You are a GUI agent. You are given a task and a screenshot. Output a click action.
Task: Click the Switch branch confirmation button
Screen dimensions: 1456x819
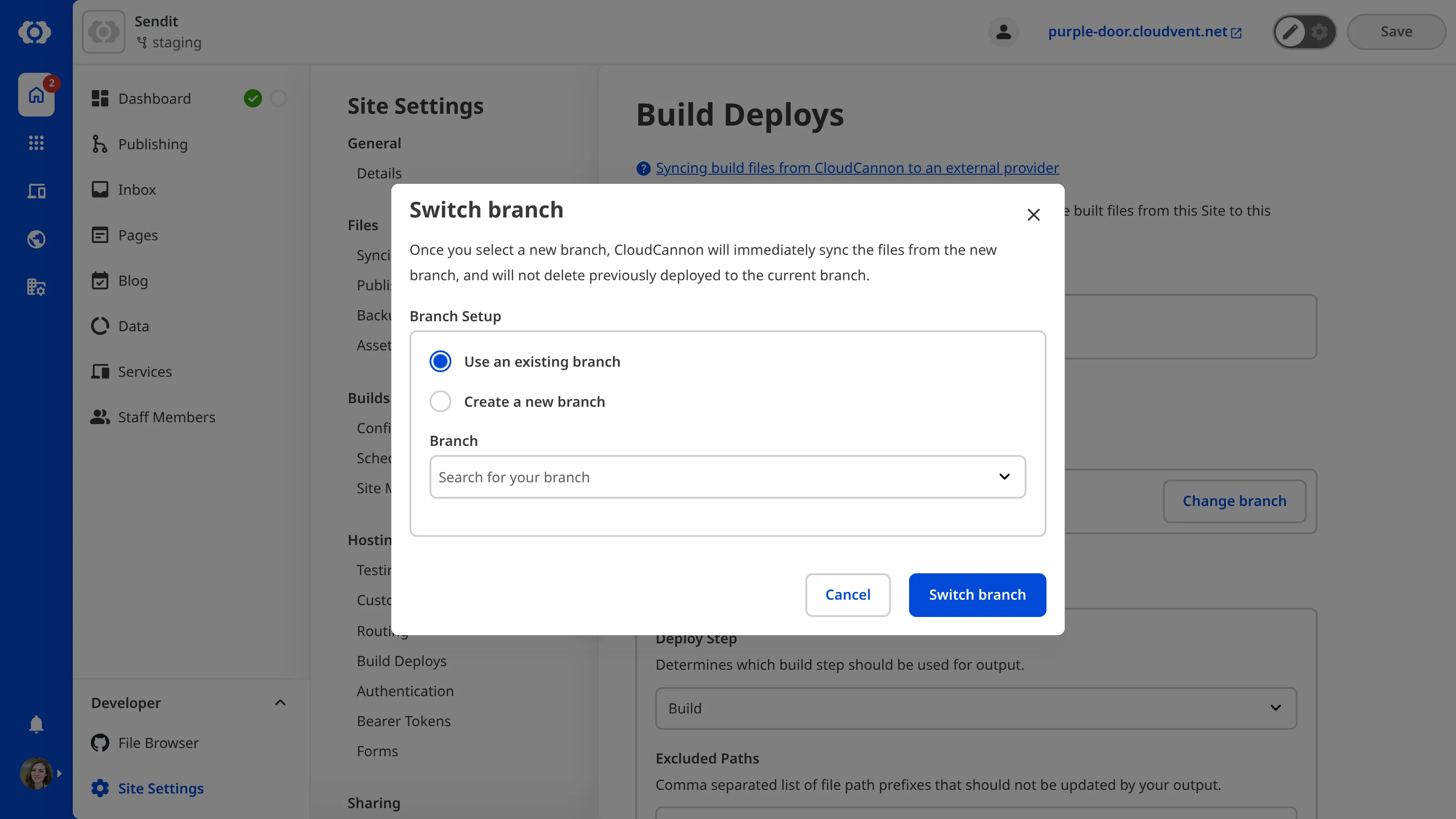pyautogui.click(x=977, y=595)
